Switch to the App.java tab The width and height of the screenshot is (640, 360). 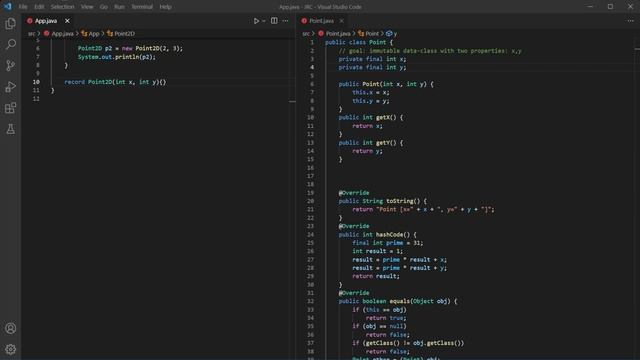tap(46, 21)
